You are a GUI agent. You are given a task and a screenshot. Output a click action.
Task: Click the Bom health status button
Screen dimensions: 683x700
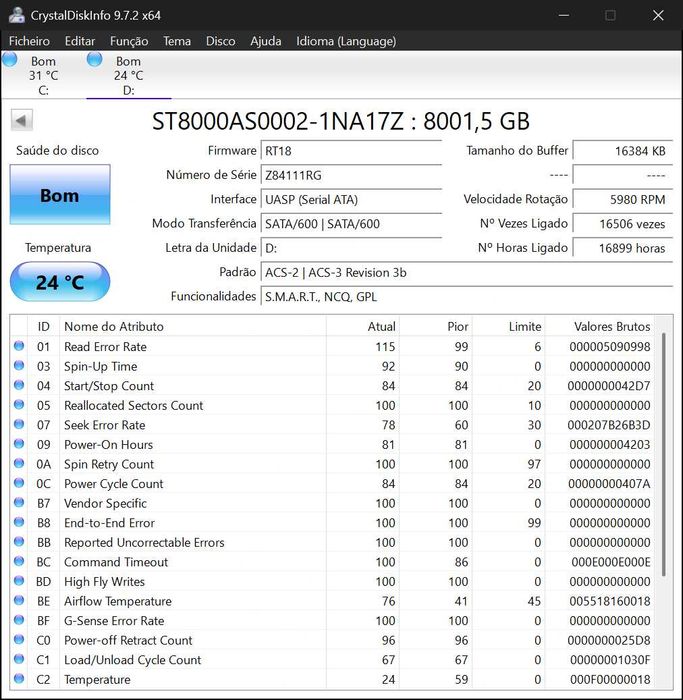click(59, 195)
